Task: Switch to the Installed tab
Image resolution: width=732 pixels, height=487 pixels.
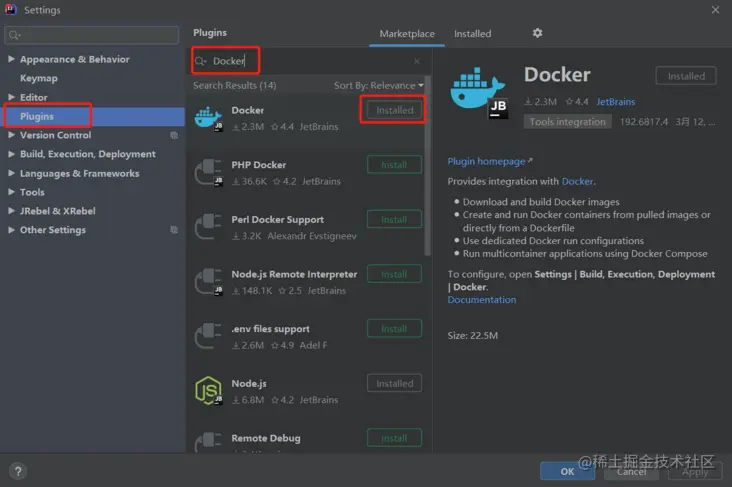Action: point(472,34)
